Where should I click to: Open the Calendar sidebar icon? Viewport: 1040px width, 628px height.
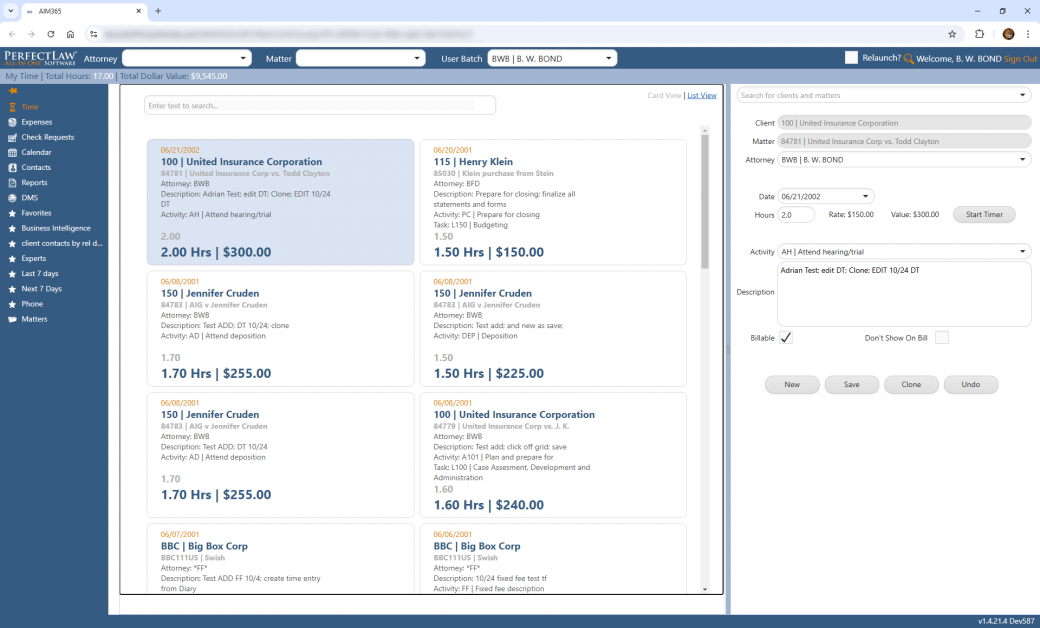pyautogui.click(x=12, y=152)
